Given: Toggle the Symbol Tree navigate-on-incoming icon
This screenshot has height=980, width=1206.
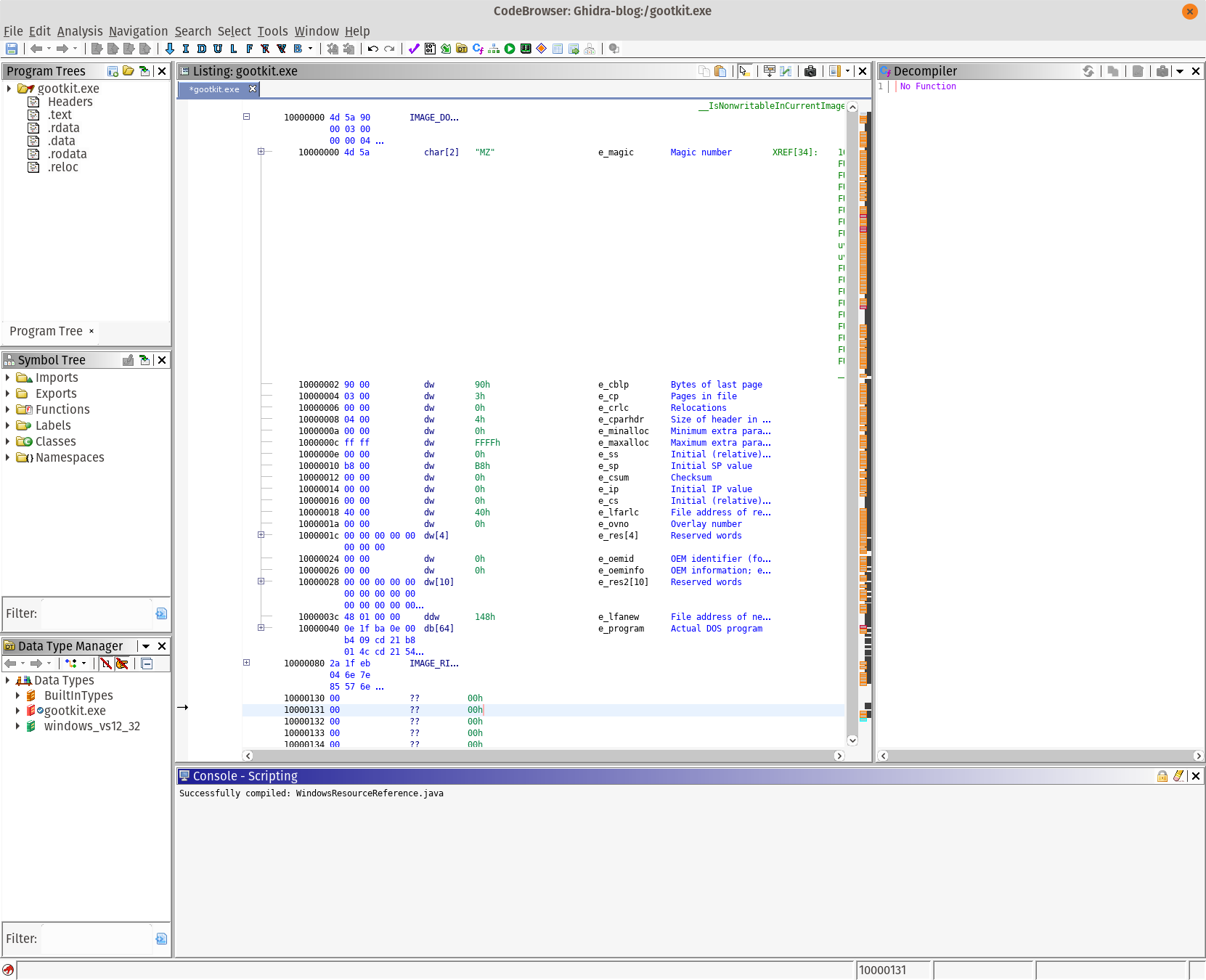Looking at the screenshot, I should point(144,360).
